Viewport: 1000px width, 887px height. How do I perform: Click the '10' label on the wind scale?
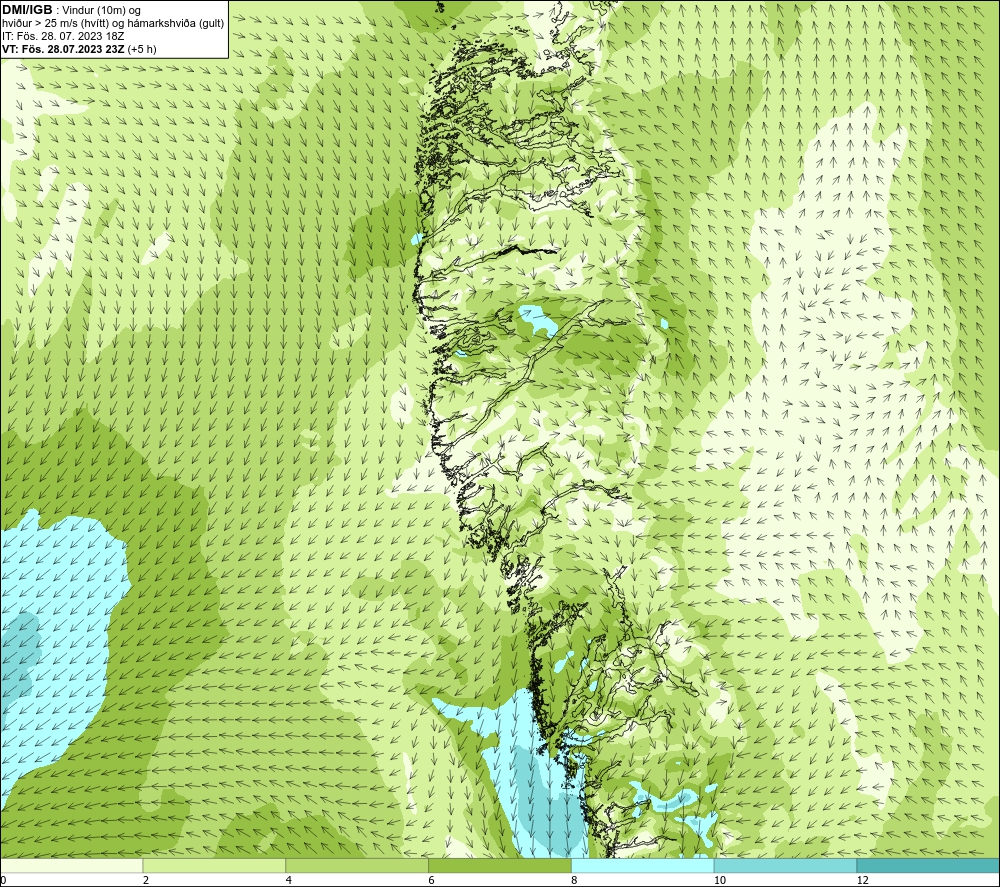(x=720, y=880)
